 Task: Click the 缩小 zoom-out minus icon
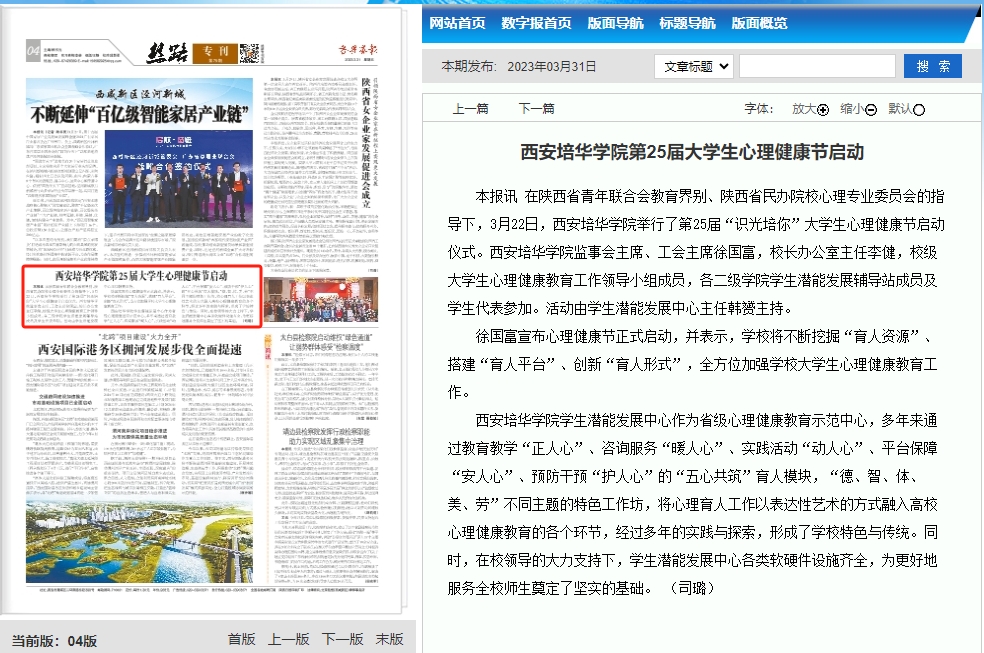tap(871, 110)
